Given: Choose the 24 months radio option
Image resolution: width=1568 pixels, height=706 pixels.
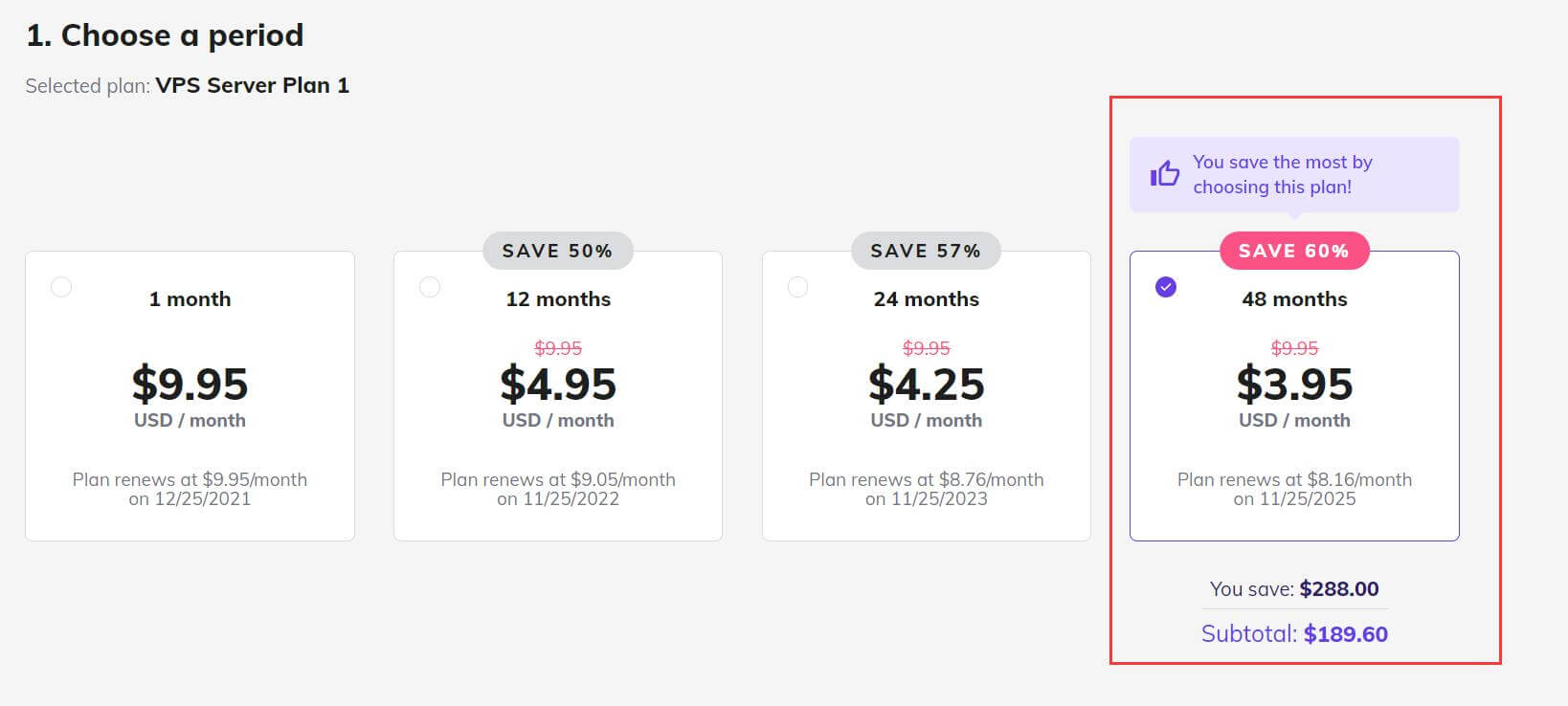Looking at the screenshot, I should (x=797, y=287).
